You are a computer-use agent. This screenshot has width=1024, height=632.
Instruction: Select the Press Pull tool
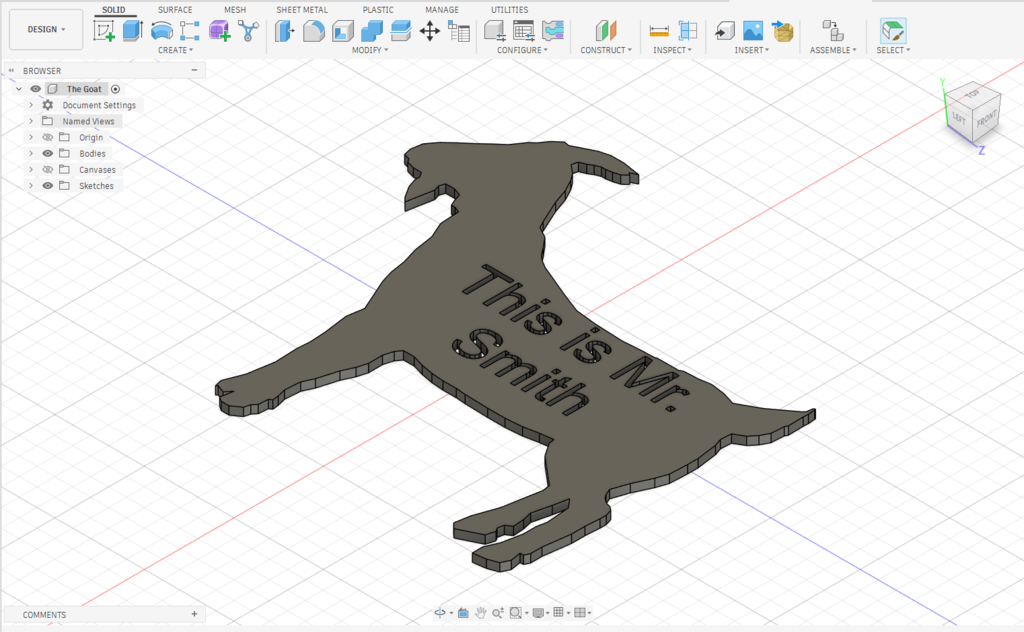pos(284,31)
